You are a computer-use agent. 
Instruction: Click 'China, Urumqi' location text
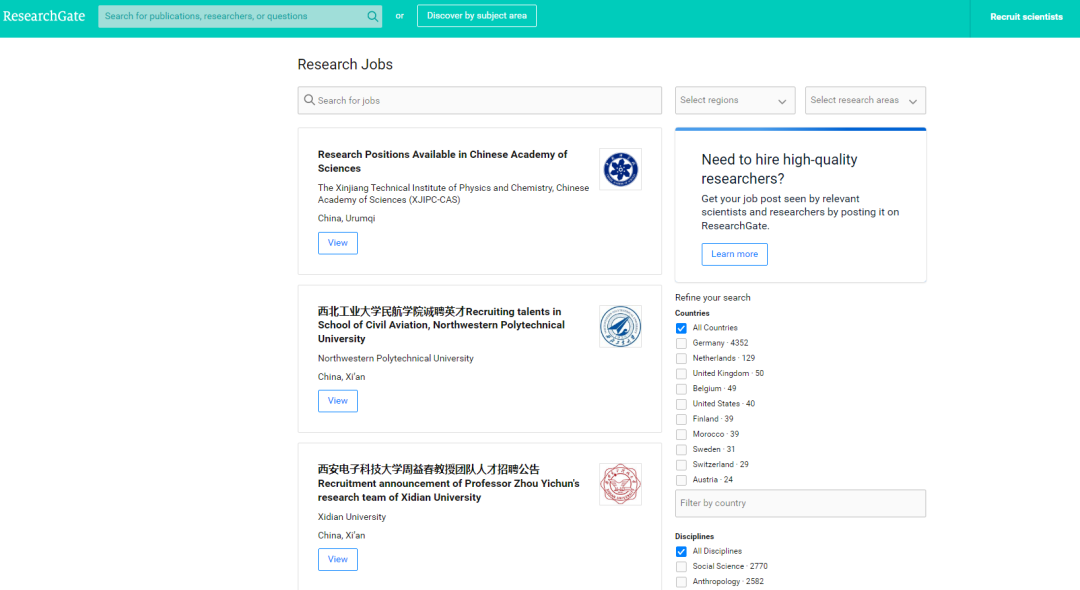pos(346,218)
